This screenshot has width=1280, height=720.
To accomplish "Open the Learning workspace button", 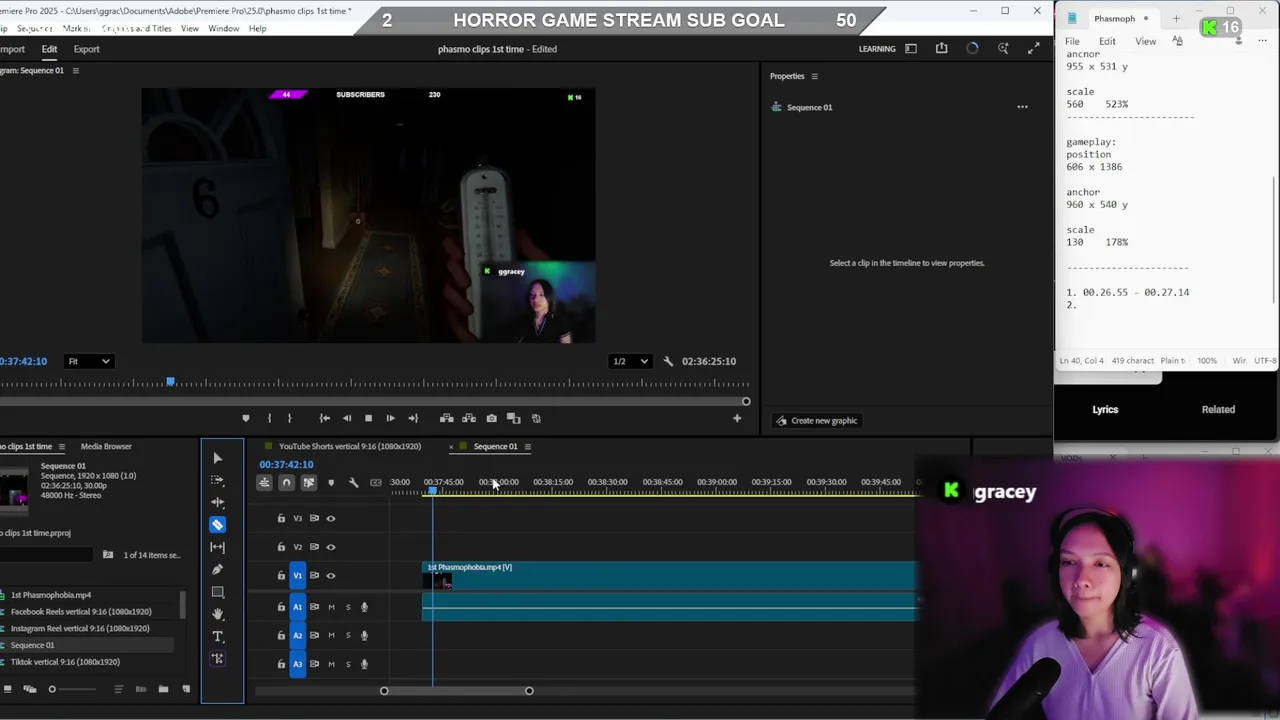I will point(877,49).
